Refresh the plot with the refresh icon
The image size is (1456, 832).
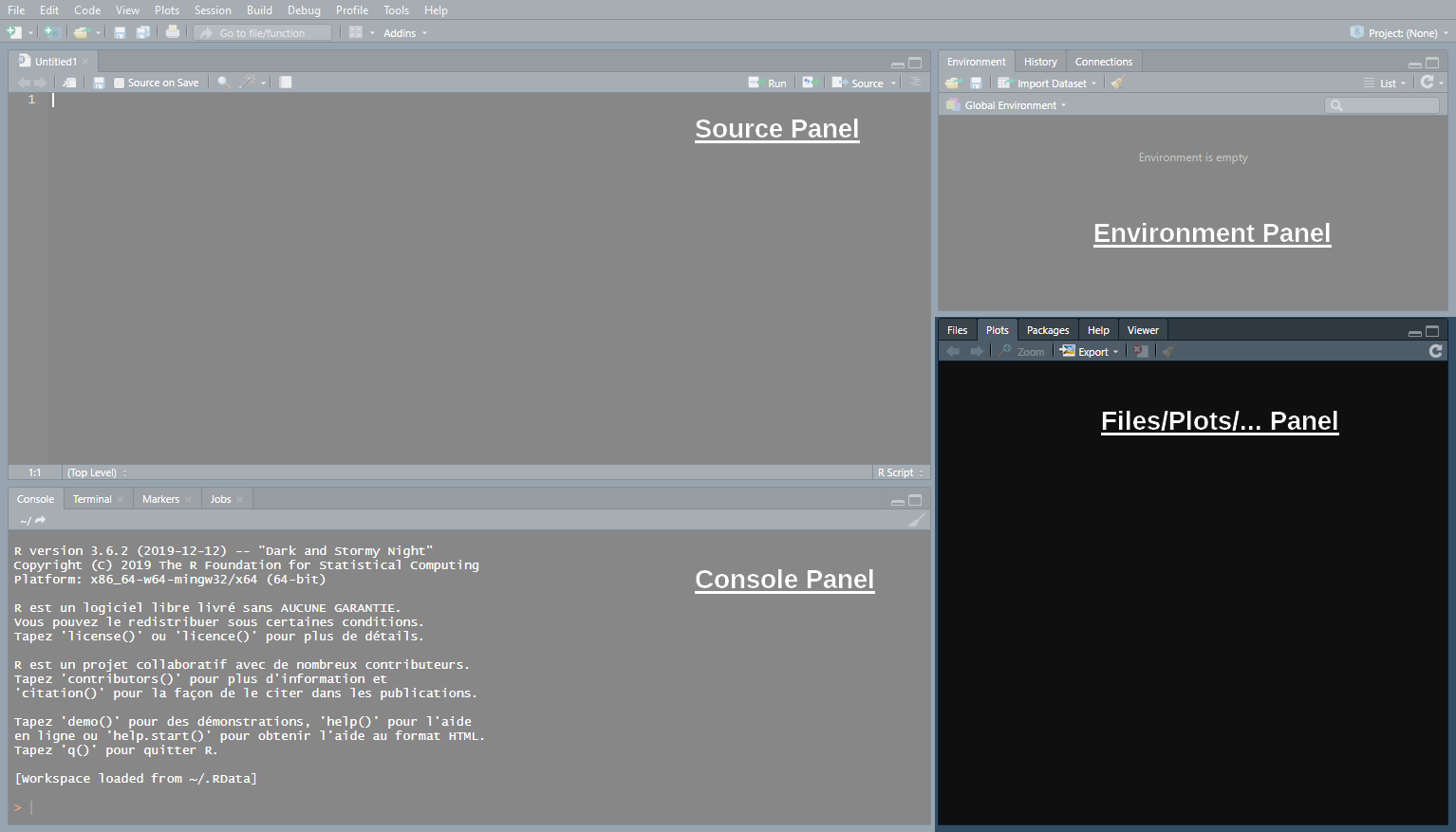(1435, 351)
